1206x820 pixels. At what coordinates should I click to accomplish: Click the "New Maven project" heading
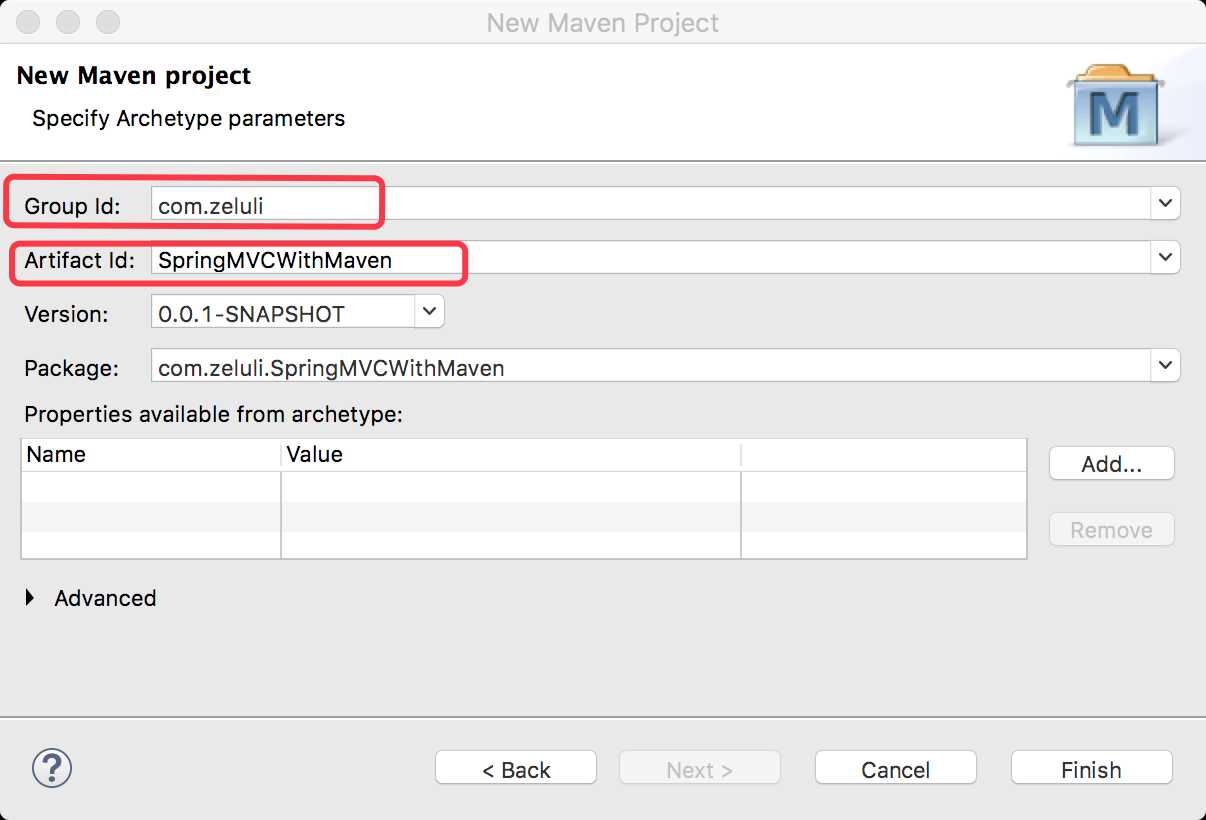(x=134, y=76)
